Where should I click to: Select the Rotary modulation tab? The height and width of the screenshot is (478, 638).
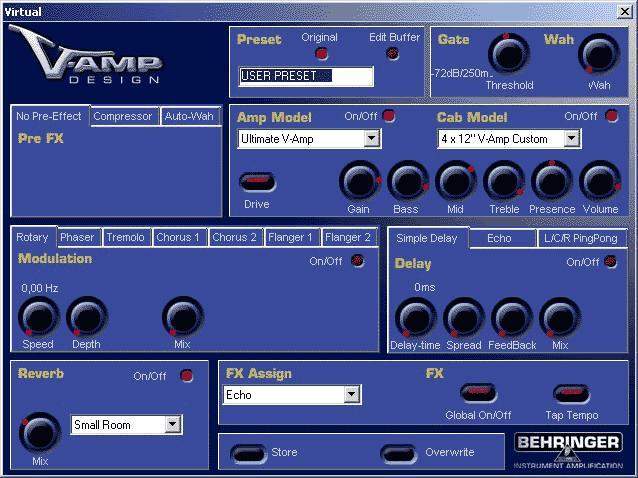click(33, 237)
